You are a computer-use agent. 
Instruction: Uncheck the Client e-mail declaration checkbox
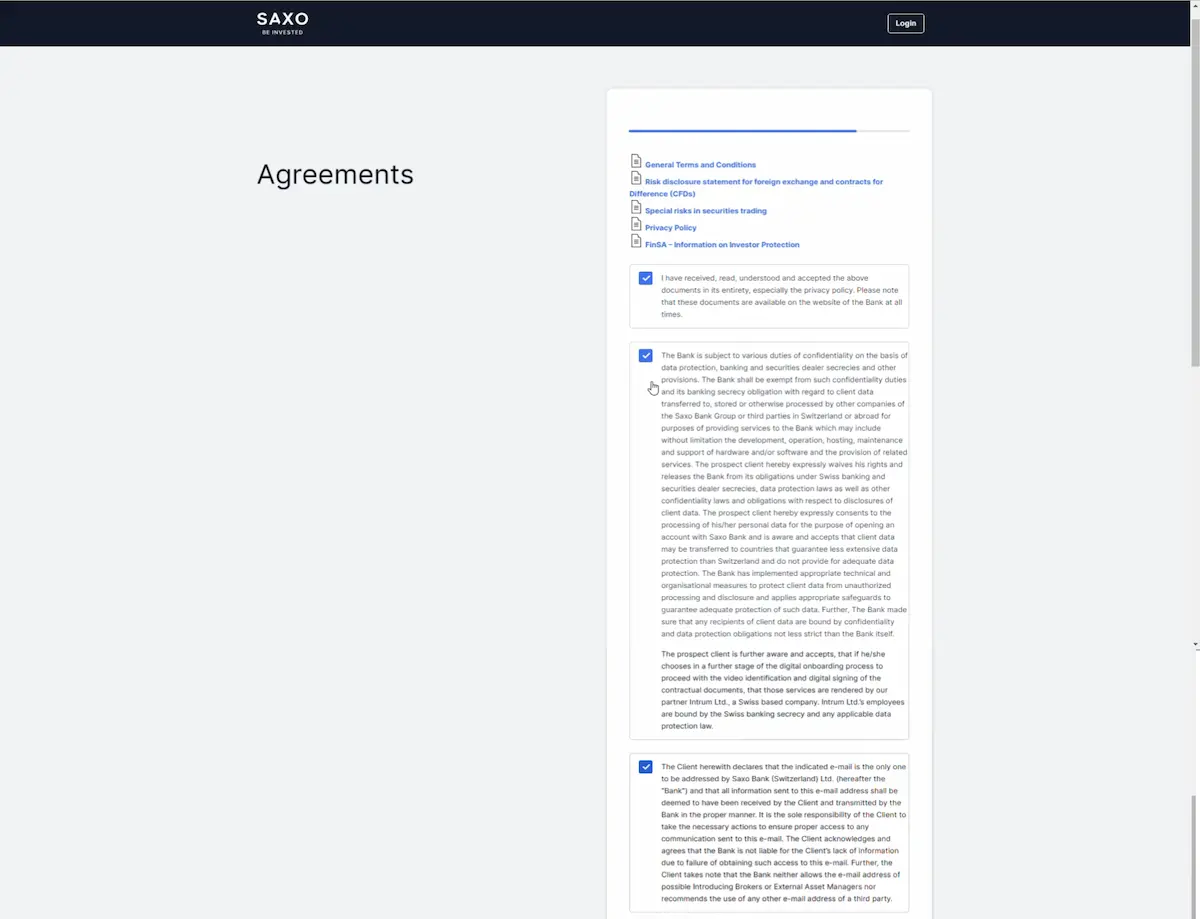(646, 767)
